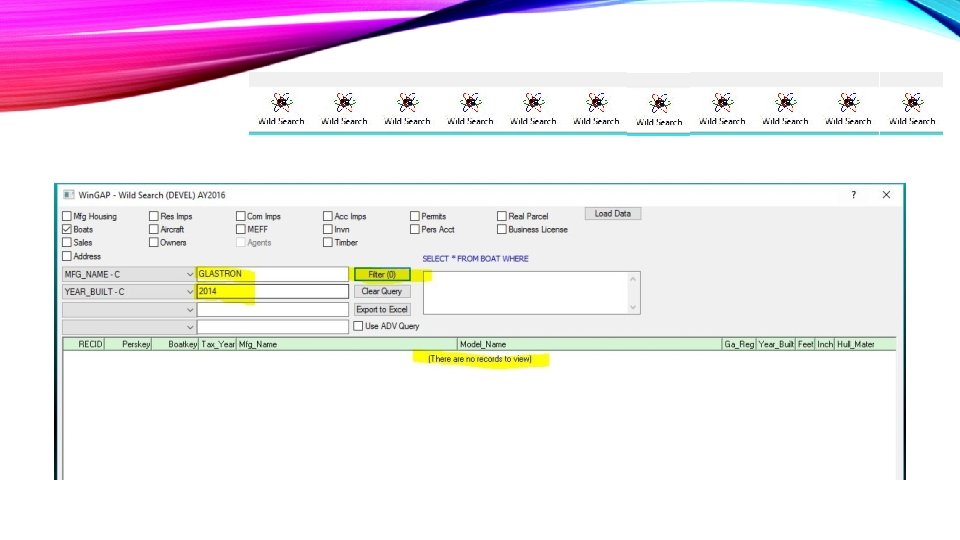Click the Clear Query button
This screenshot has height=540, width=960.
tap(382, 291)
